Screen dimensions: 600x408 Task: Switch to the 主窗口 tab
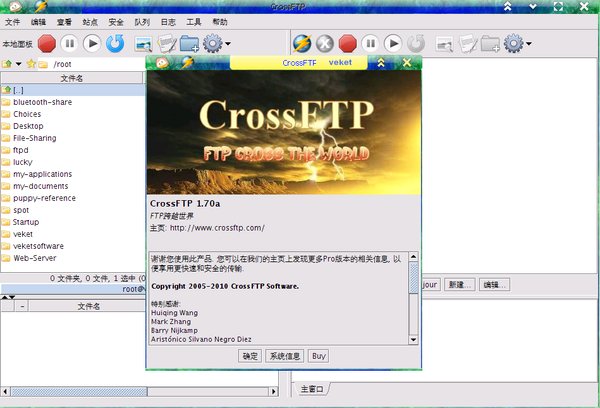(311, 389)
